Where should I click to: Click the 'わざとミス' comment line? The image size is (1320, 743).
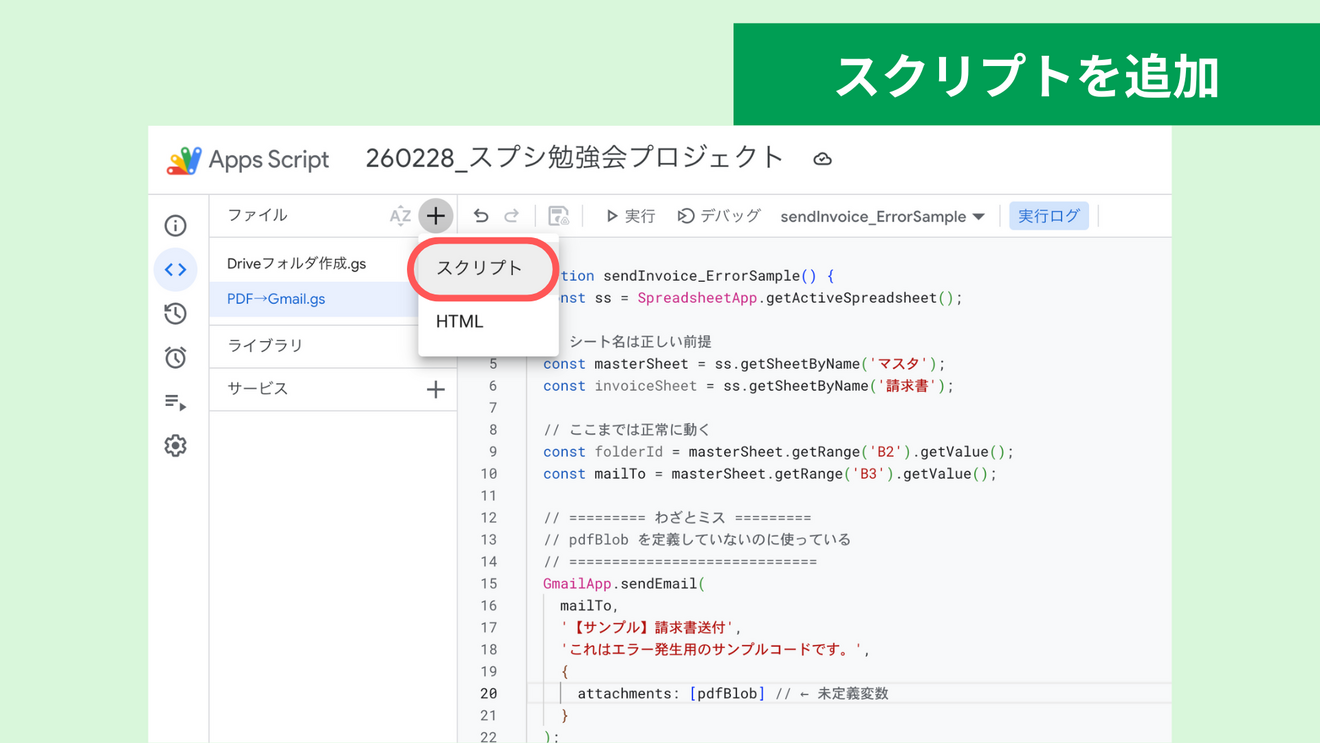click(677, 518)
